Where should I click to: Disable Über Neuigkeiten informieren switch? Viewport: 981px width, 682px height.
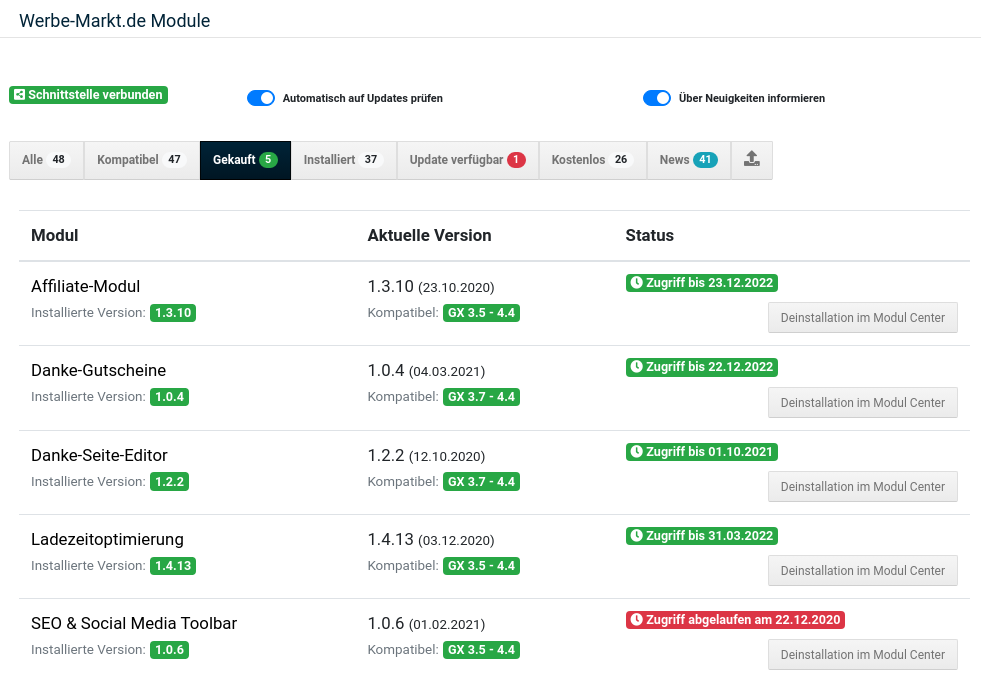(x=657, y=98)
